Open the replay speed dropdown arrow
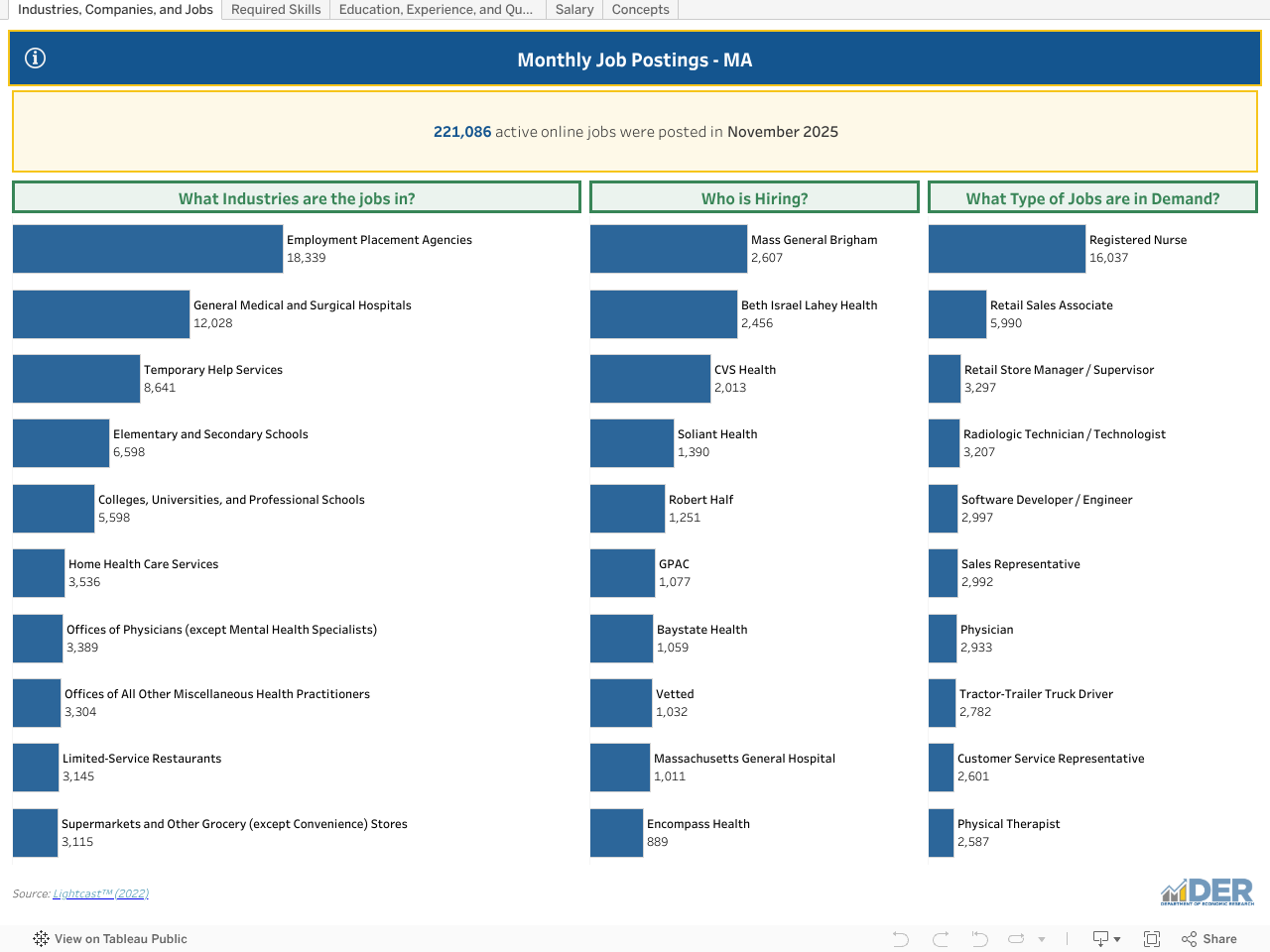This screenshot has width=1270, height=952. click(1042, 939)
